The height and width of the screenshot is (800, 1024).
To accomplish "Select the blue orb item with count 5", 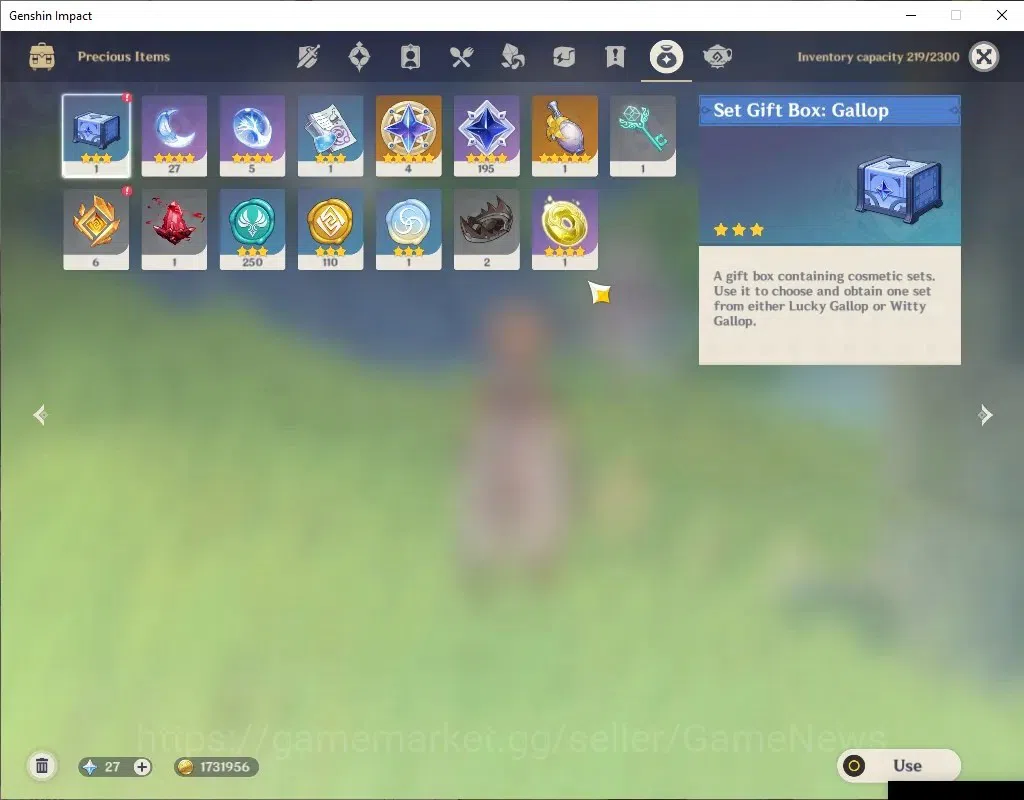I will [252, 136].
